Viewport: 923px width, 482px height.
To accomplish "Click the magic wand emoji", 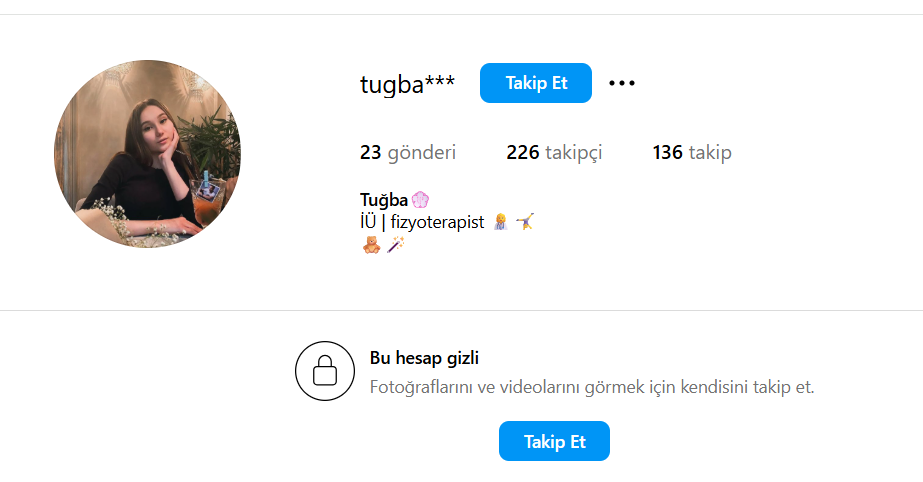I will (396, 244).
